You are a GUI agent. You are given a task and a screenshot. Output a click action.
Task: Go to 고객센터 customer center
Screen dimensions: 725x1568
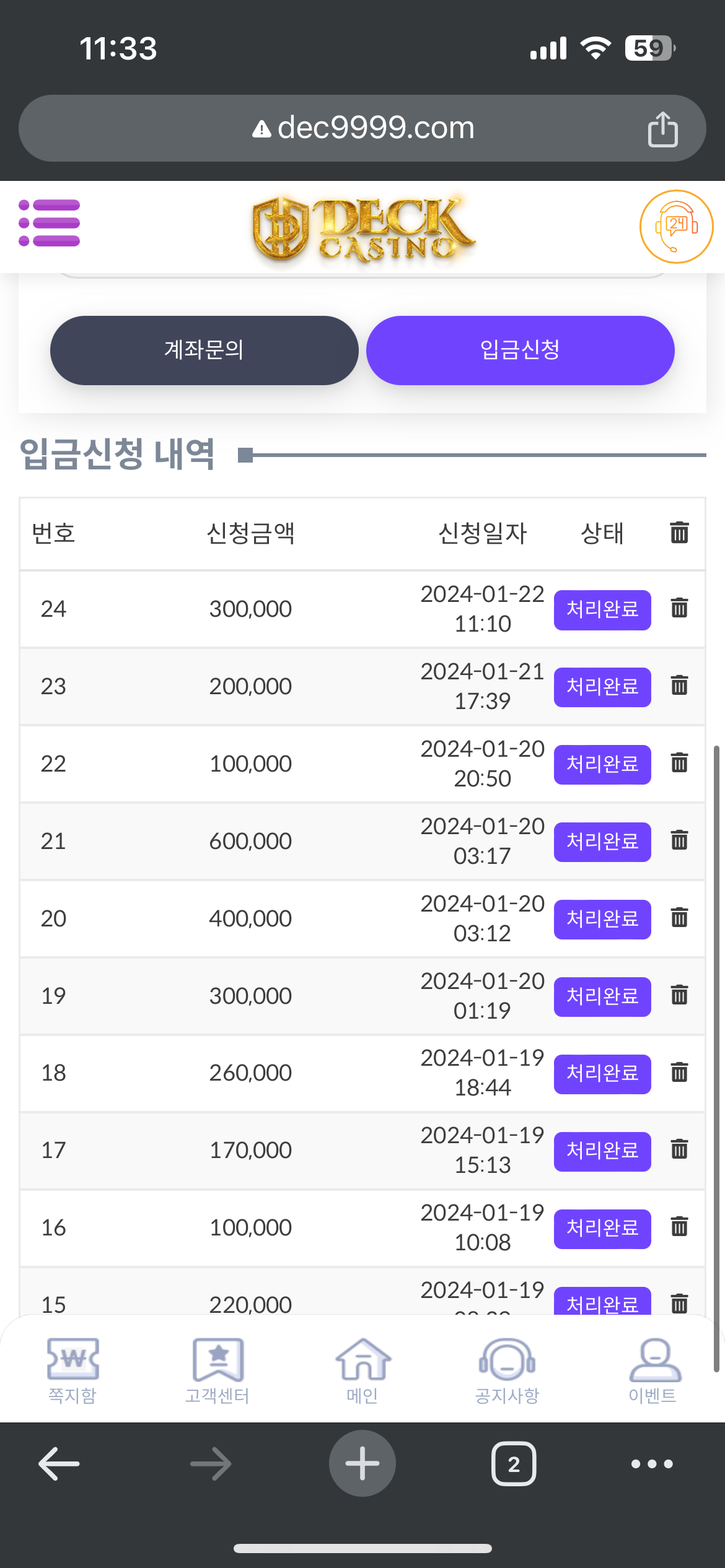[217, 1370]
